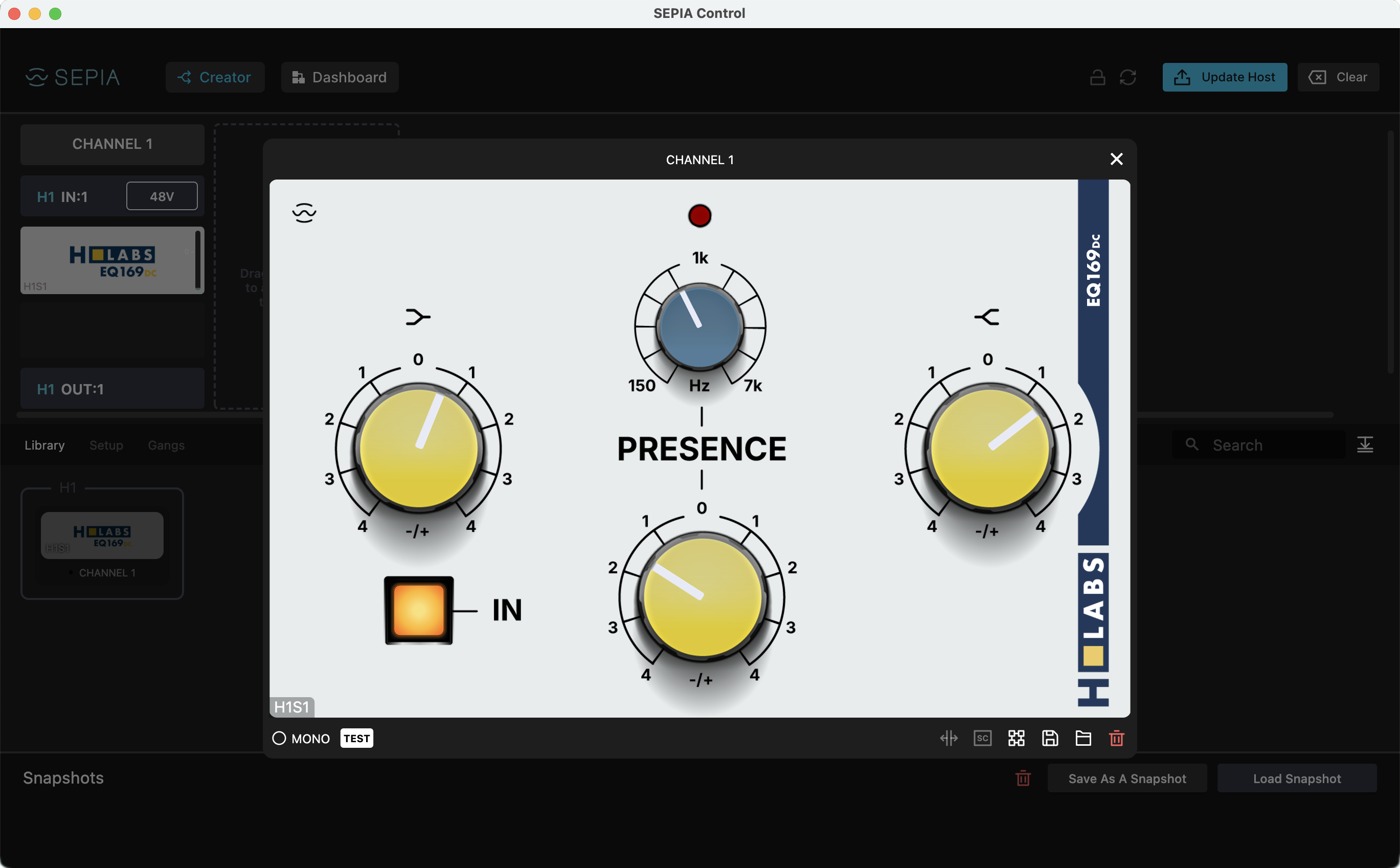Enable the MONO radio option
The image size is (1400, 868).
pos(279,738)
